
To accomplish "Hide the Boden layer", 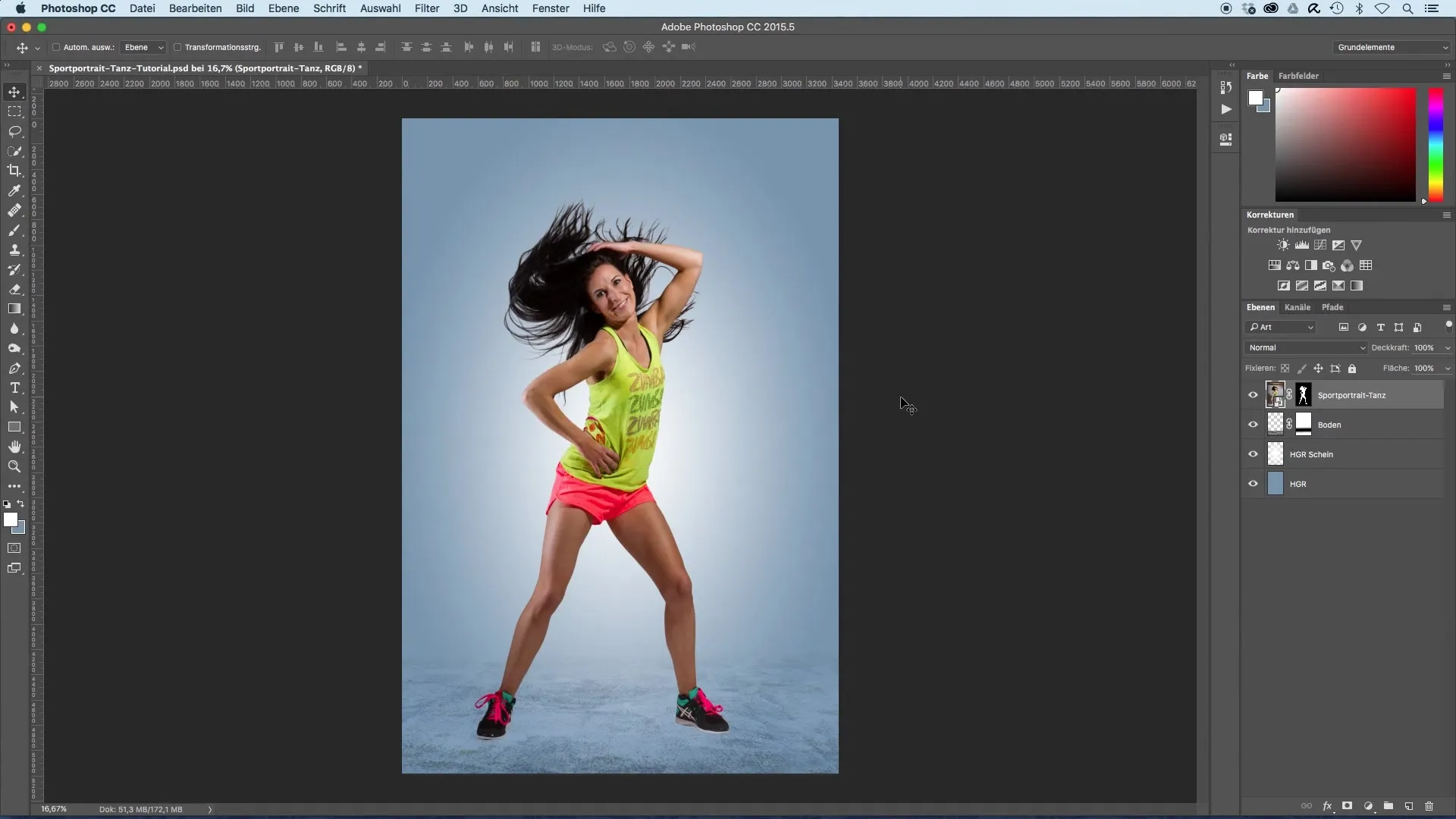I will [x=1253, y=425].
